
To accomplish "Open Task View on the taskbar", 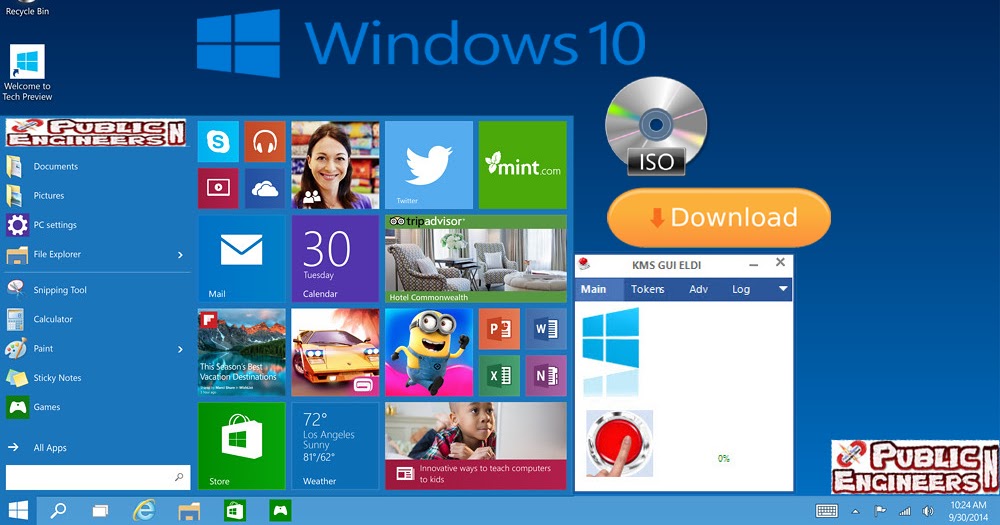I will pos(100,510).
